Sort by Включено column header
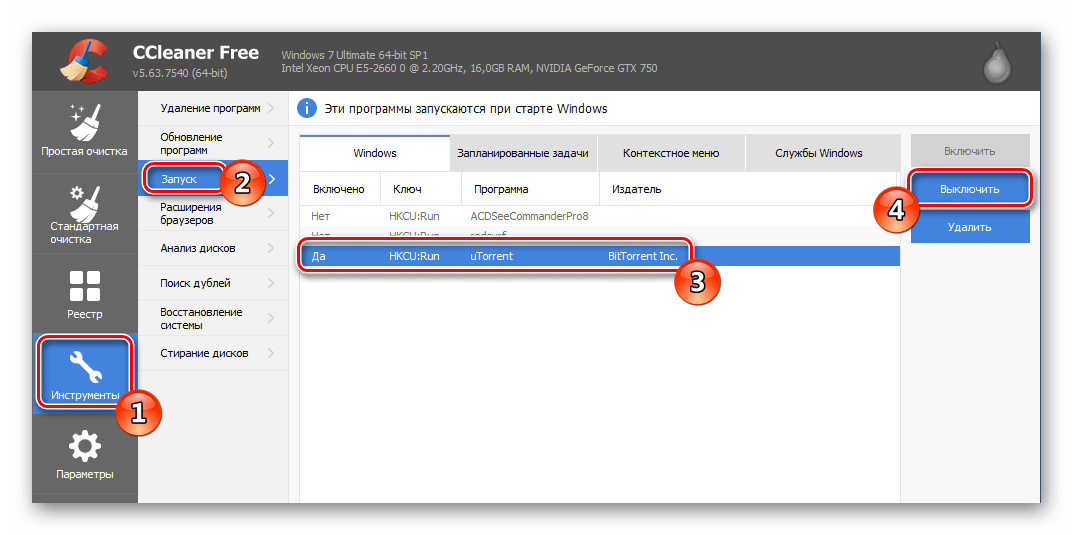1073x535 pixels. tap(339, 189)
